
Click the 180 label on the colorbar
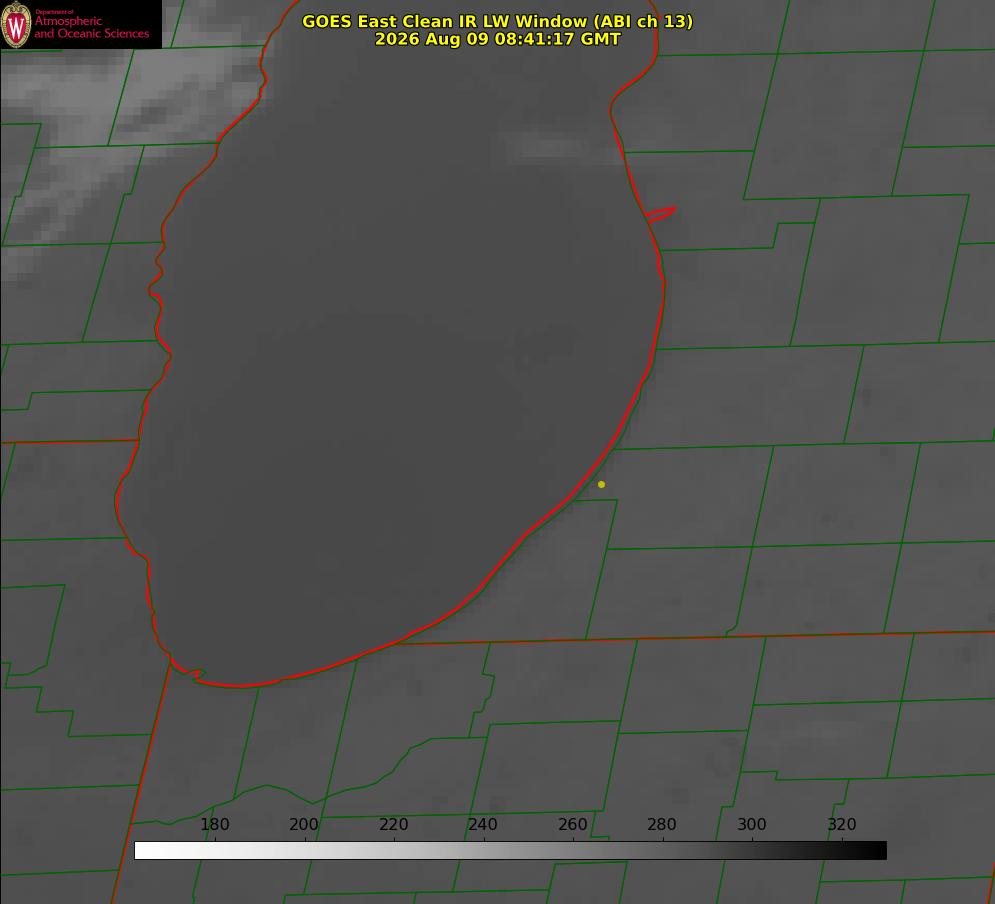(214, 824)
